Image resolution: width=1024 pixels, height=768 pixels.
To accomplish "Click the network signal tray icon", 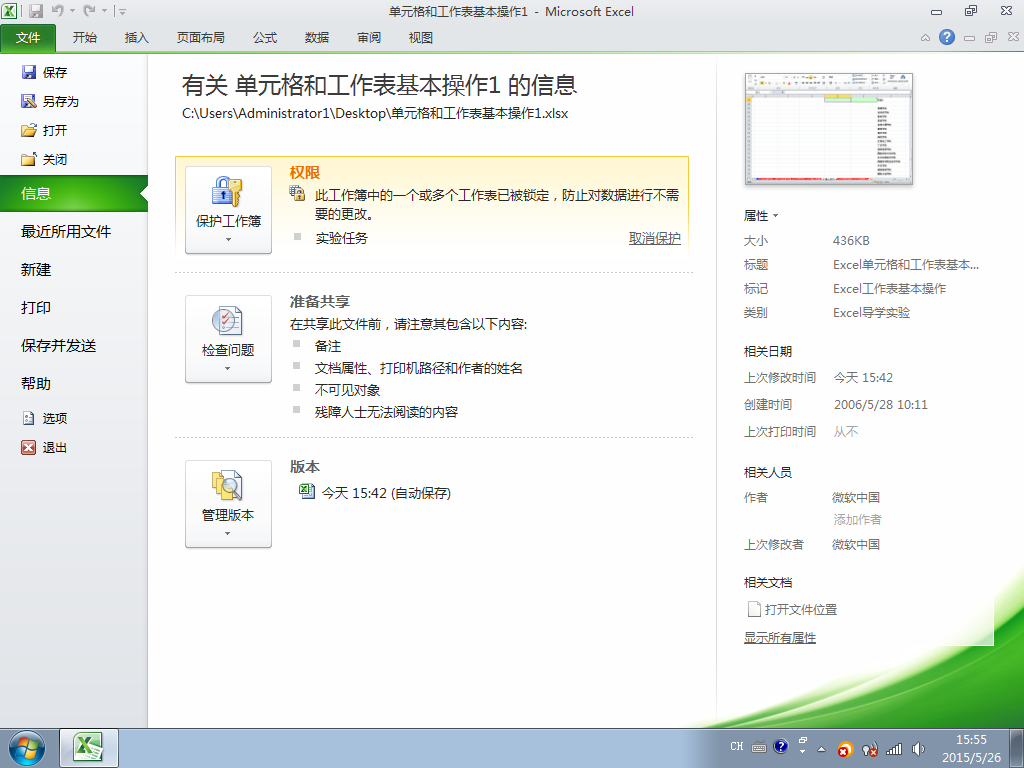I will tap(894, 748).
